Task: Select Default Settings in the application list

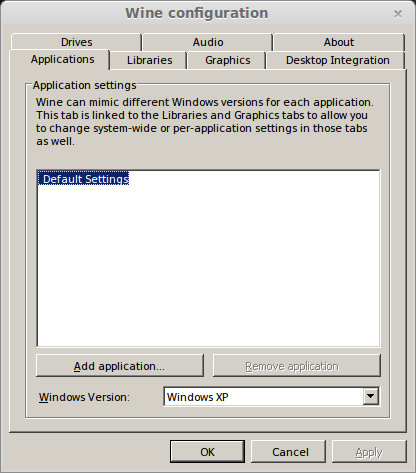Action: pos(83,179)
